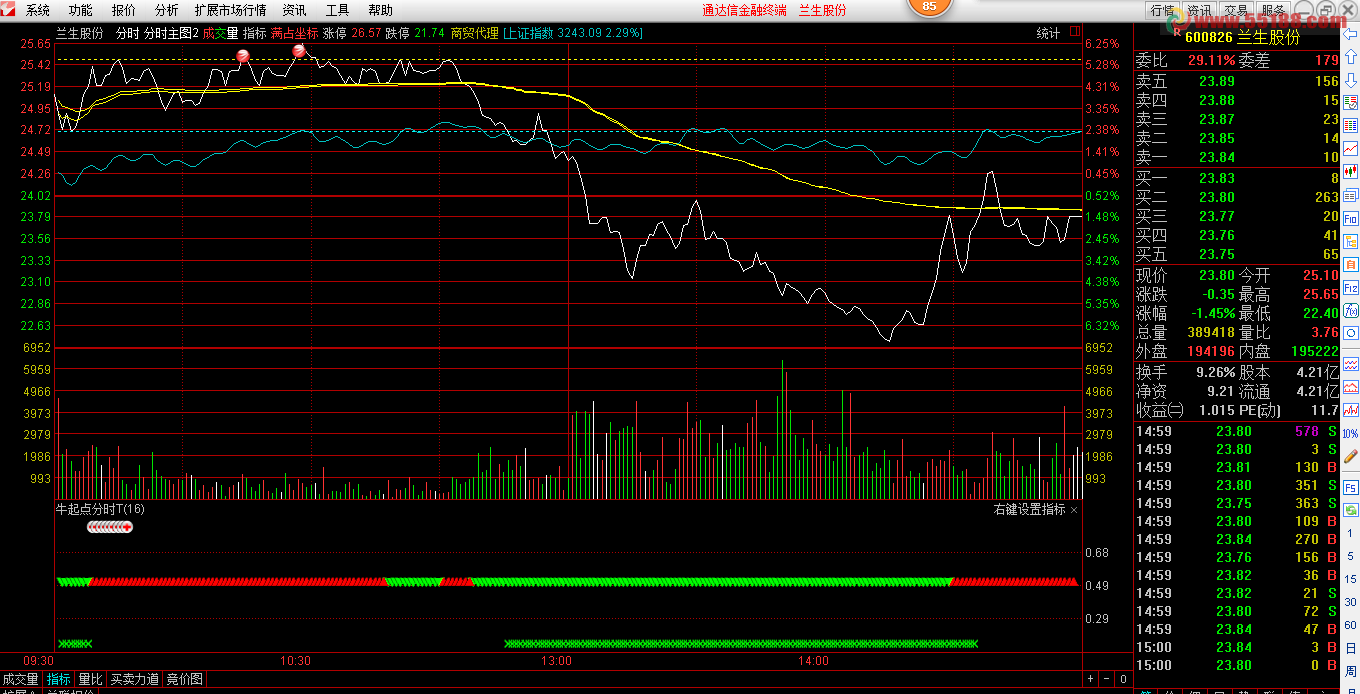Click the F5 icon in right sidebar
Image resolution: width=1360 pixels, height=694 pixels.
coord(1350,487)
